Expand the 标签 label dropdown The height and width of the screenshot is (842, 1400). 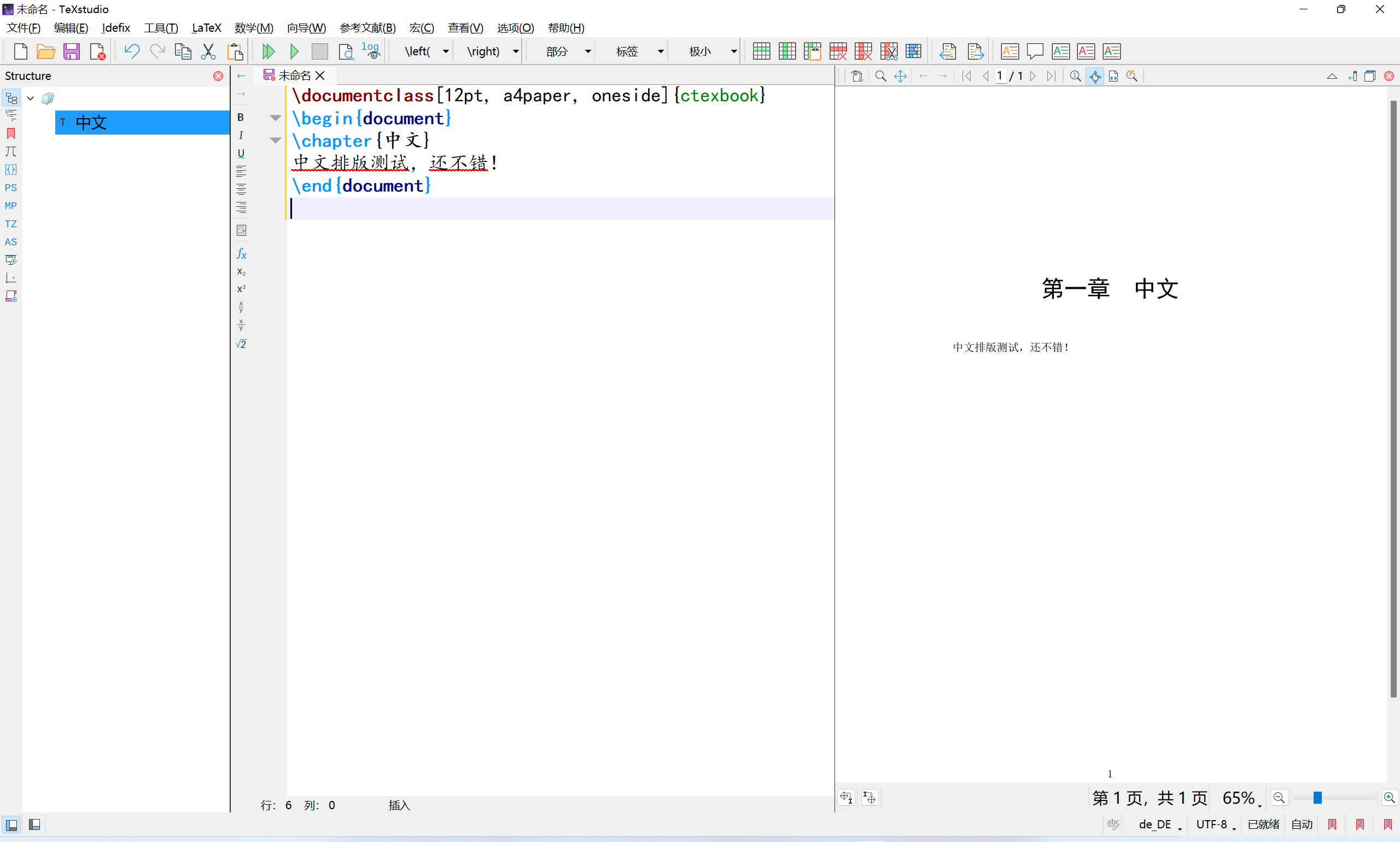click(661, 51)
